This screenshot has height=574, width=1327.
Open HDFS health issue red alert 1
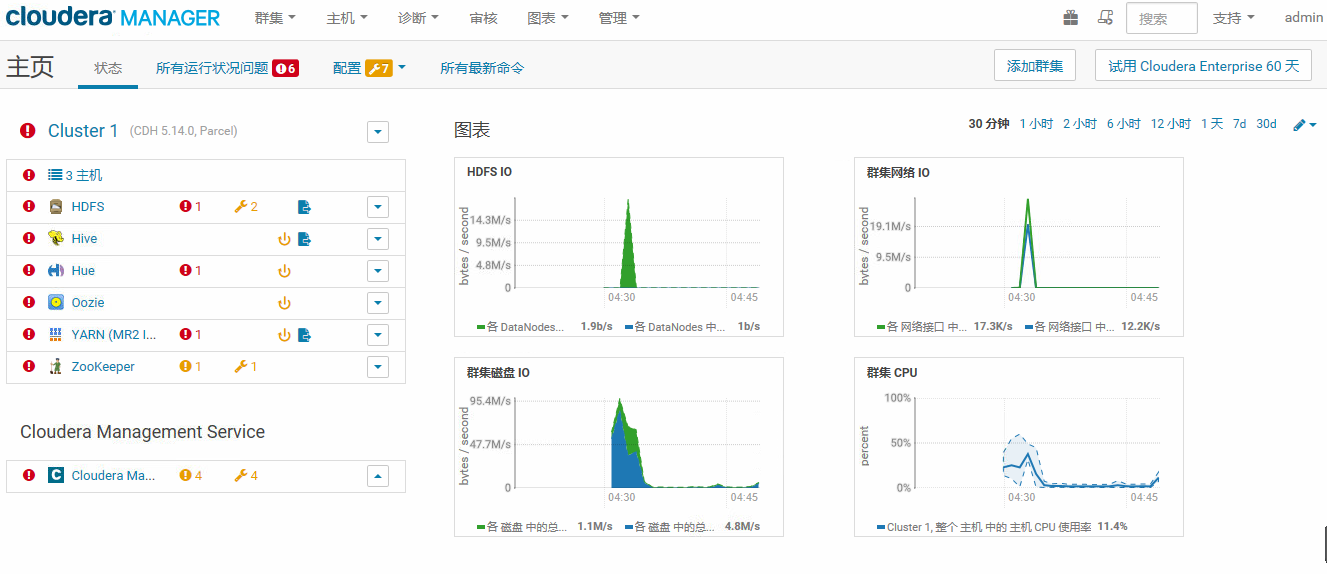(190, 207)
